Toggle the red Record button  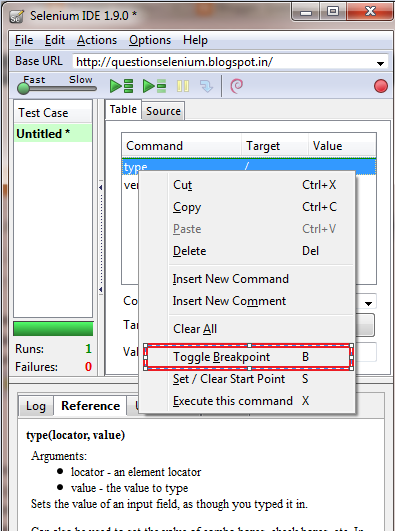tap(381, 86)
